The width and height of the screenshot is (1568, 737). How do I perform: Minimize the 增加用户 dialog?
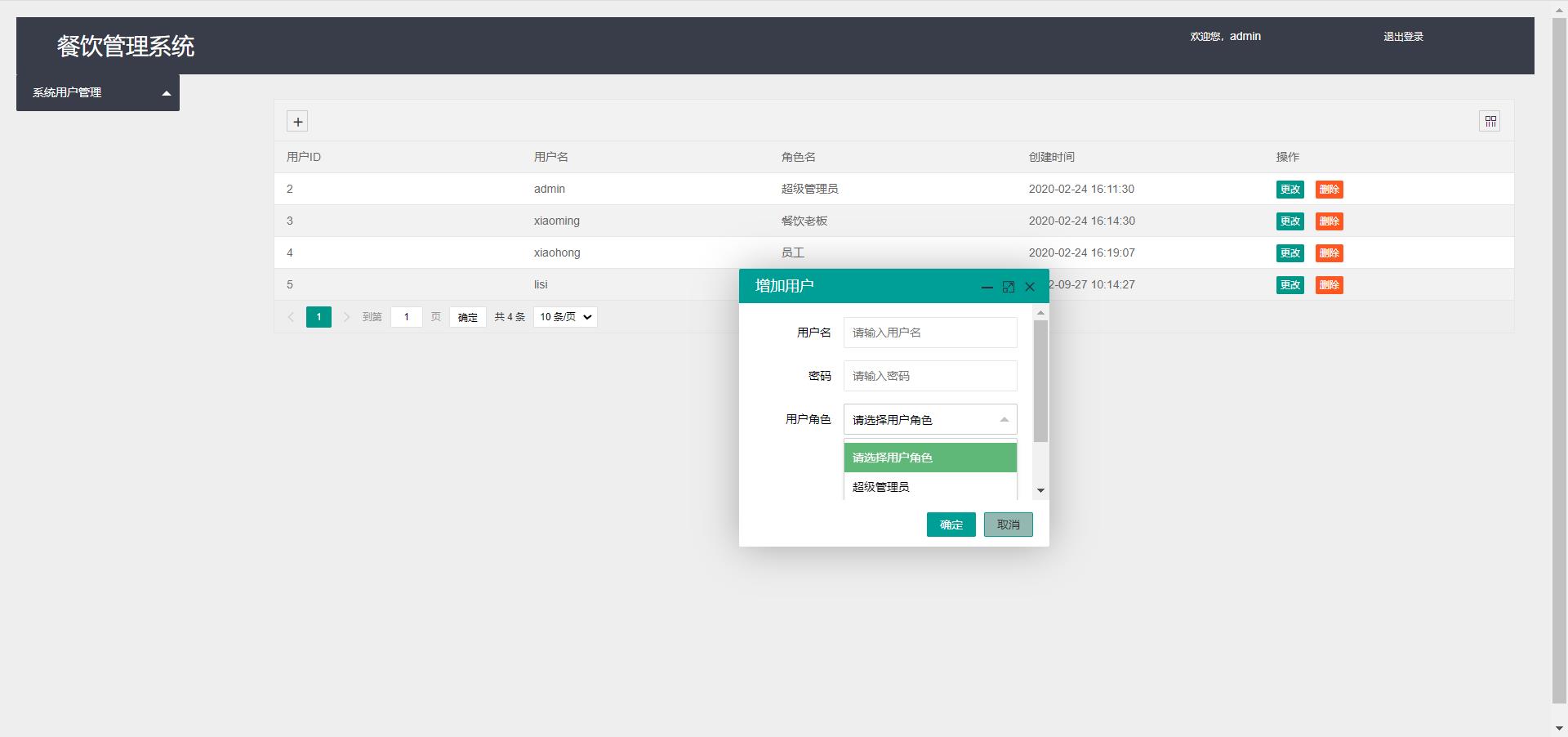pos(987,287)
